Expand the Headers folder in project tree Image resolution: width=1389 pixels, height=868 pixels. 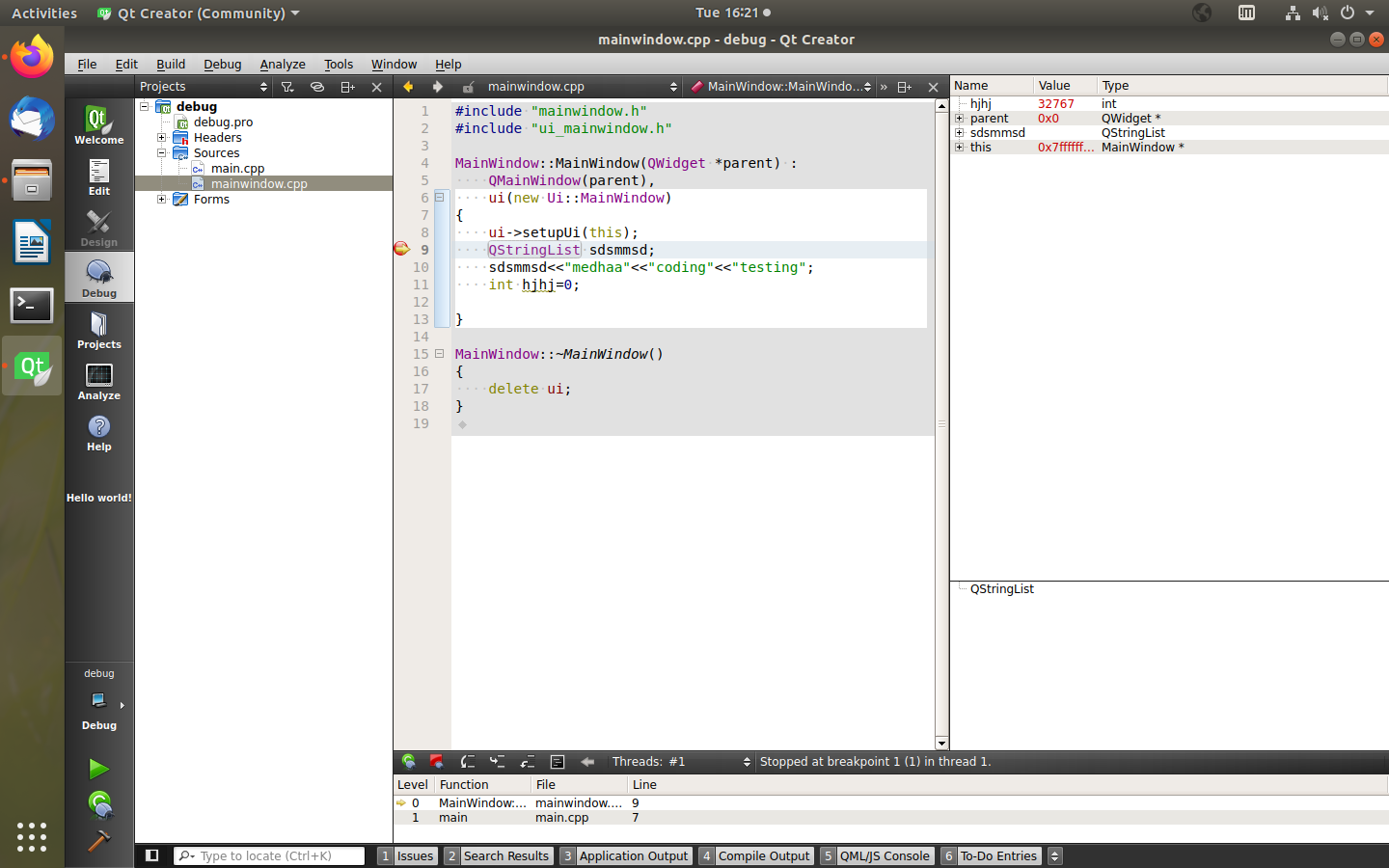(162, 138)
